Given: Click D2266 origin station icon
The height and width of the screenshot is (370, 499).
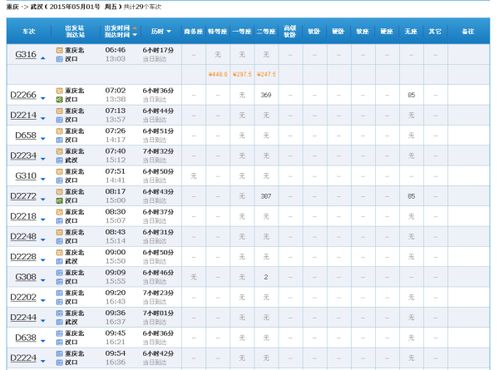Looking at the screenshot, I should [x=59, y=91].
